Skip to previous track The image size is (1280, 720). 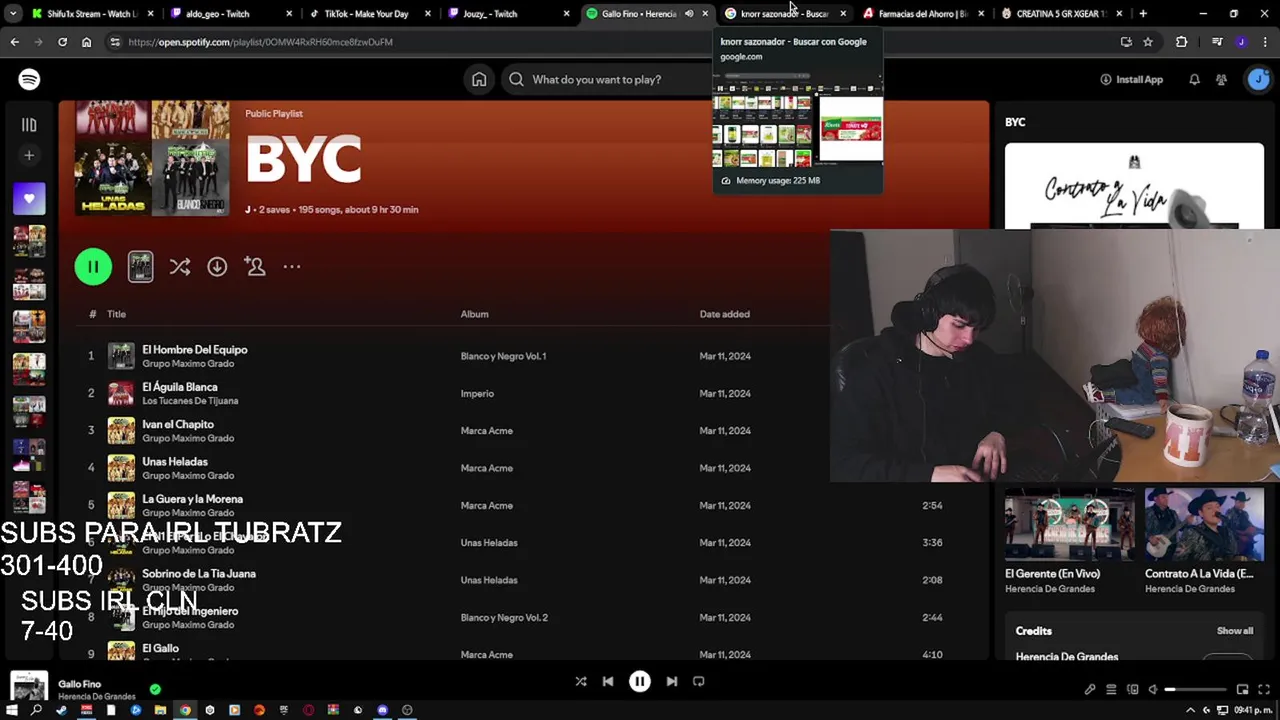(x=607, y=681)
